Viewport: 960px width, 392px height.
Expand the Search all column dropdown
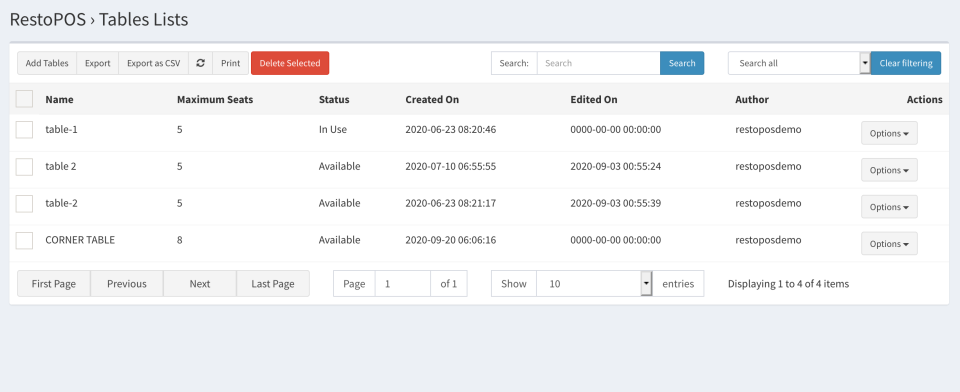click(x=799, y=63)
